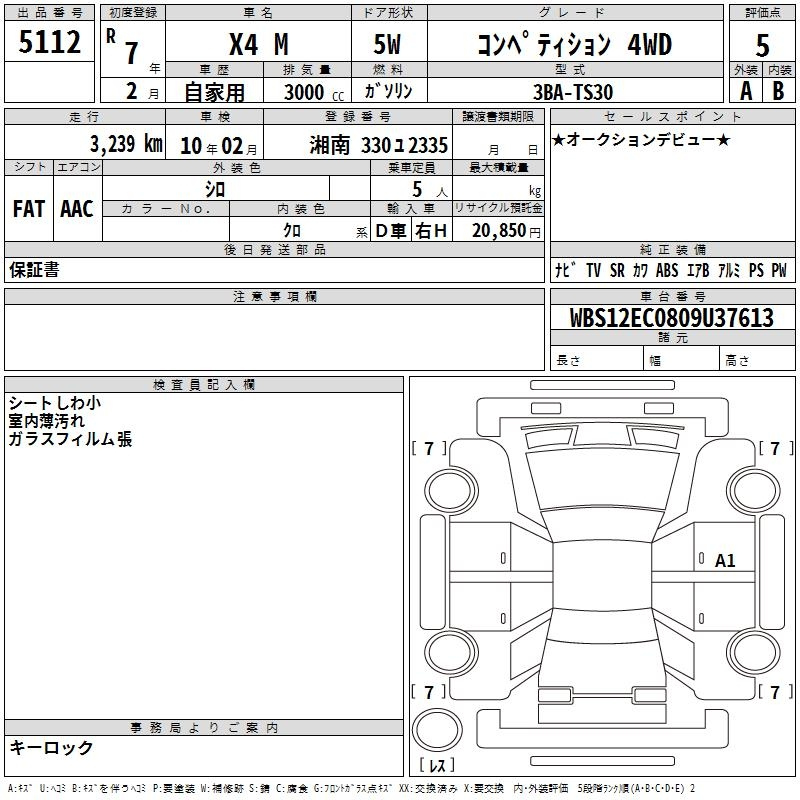Click the 後日発送部品 header
This screenshot has width=800, height=800.
coord(274,249)
